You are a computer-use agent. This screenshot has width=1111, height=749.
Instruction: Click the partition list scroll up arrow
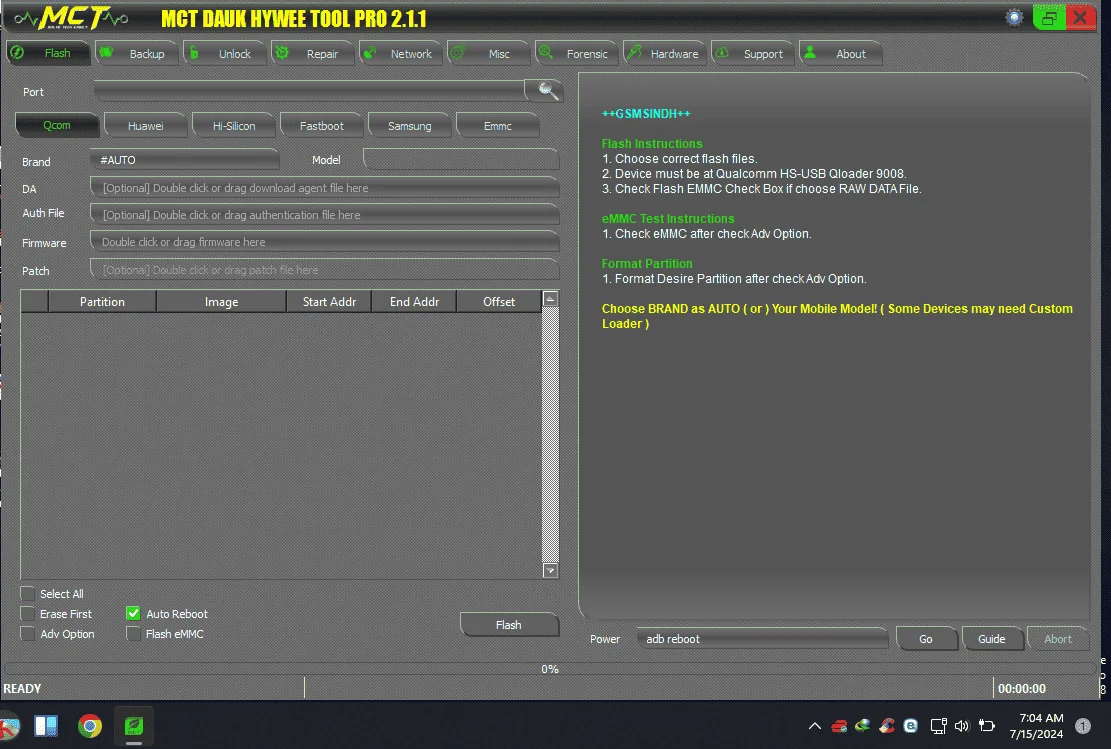(x=551, y=299)
